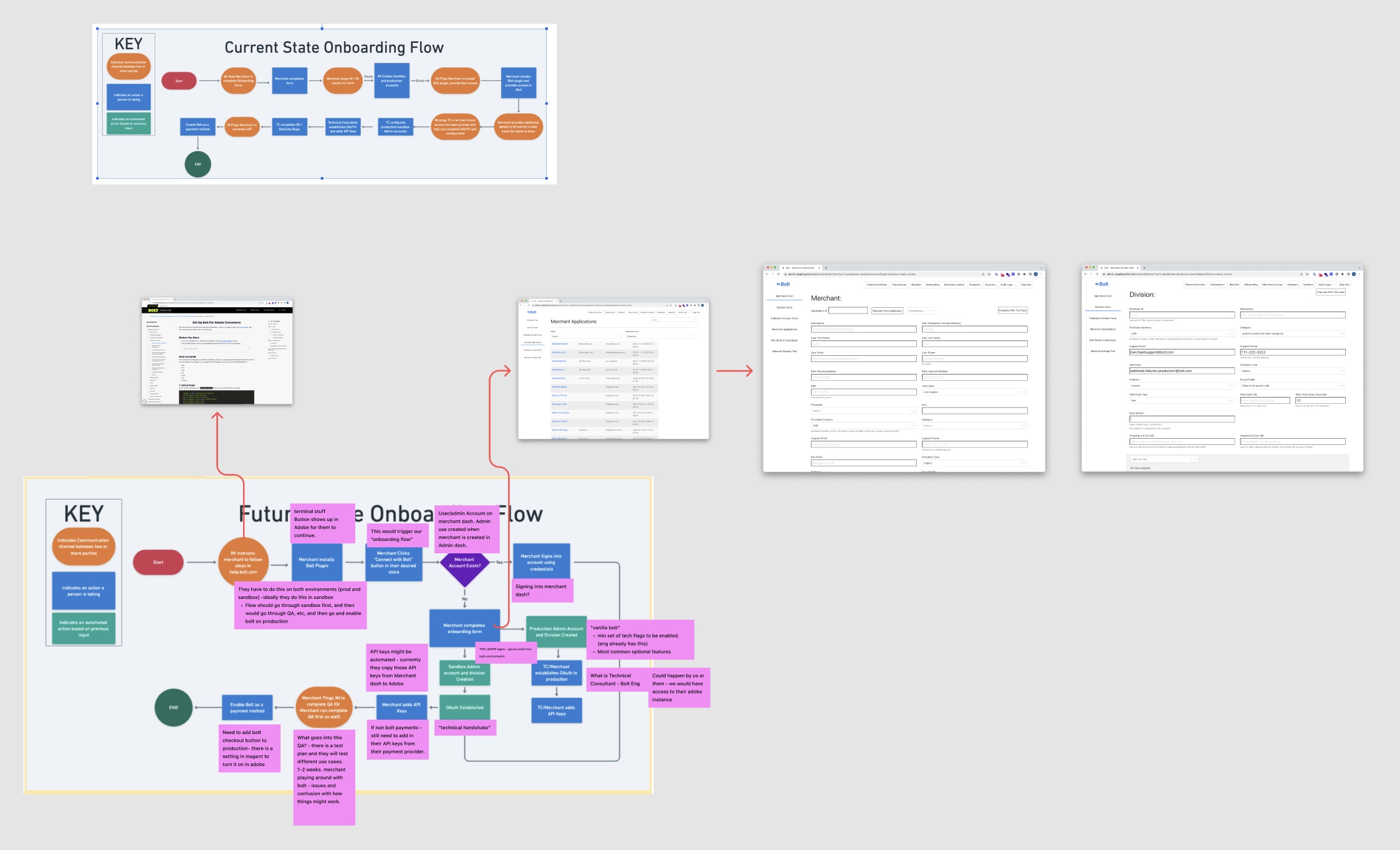The image size is (1400, 850).
Task: Open Audit Logs dropdown in Merchant form screenshot
Action: click(x=1008, y=285)
